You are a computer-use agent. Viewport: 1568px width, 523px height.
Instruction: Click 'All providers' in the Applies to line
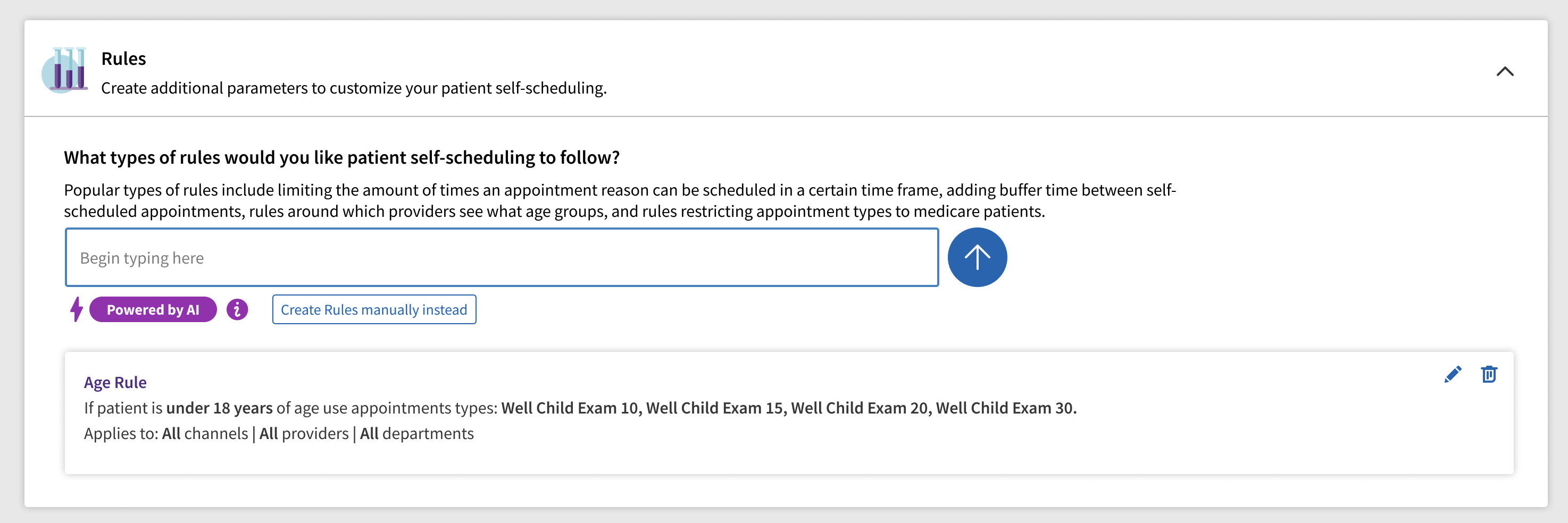click(304, 434)
